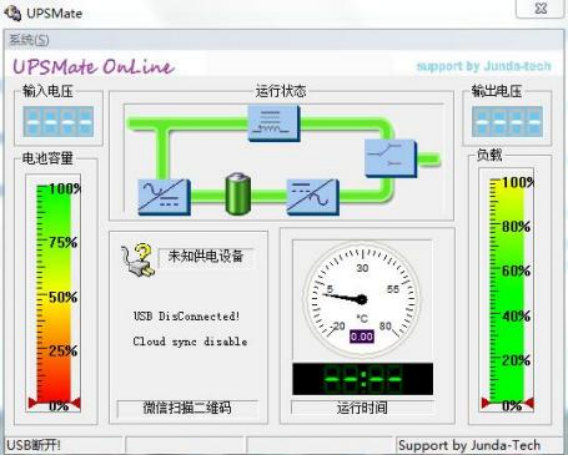Click the input voltage digital display
The image size is (568, 456).
click(58, 122)
